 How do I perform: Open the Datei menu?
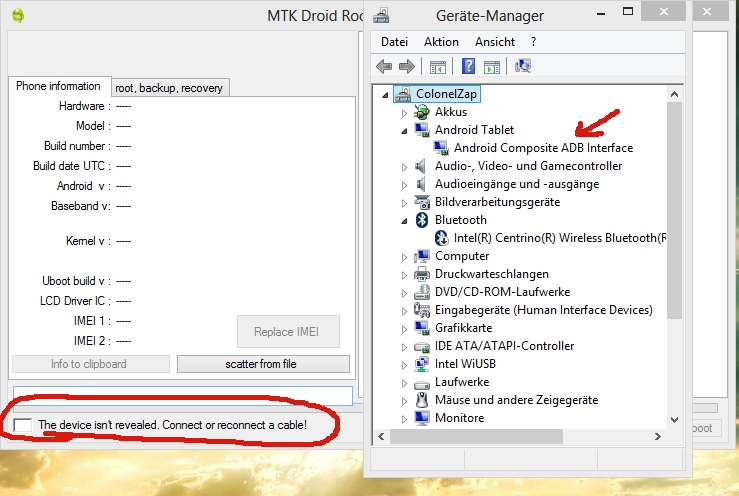(394, 42)
